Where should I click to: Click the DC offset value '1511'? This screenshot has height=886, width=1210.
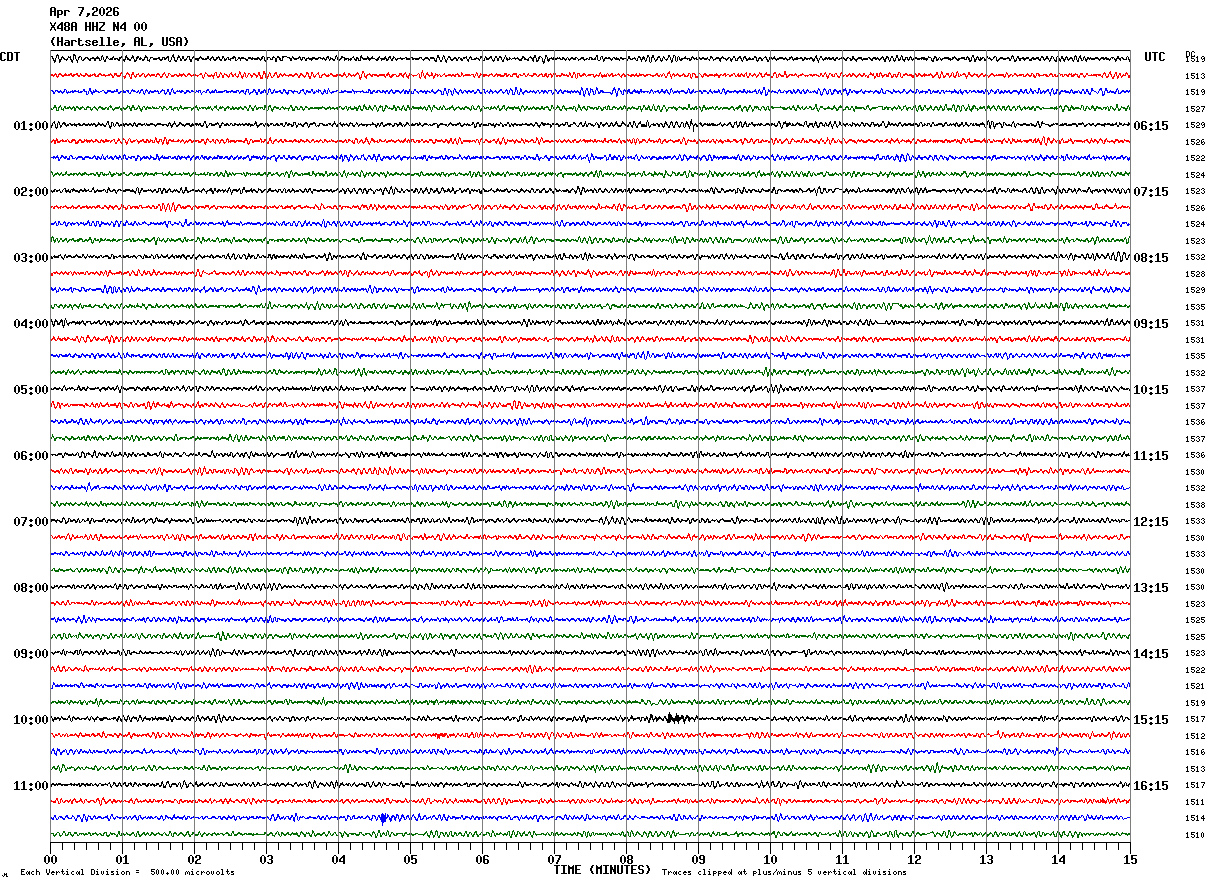(1195, 802)
